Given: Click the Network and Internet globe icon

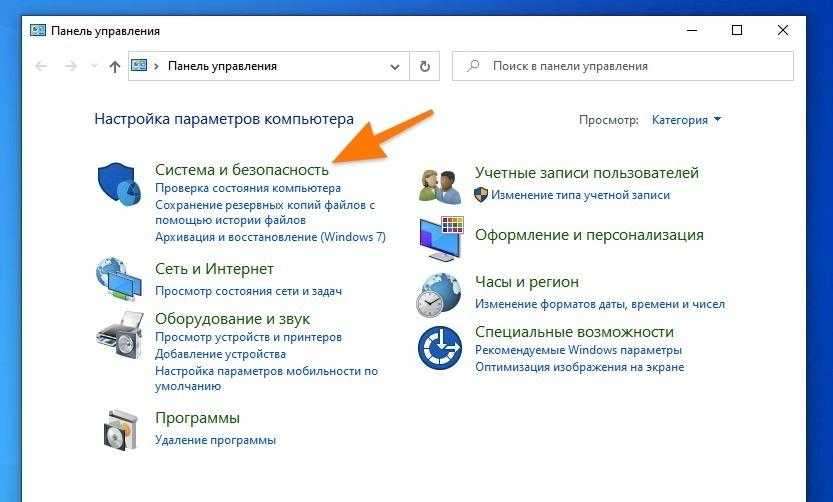Looking at the screenshot, I should (x=119, y=279).
